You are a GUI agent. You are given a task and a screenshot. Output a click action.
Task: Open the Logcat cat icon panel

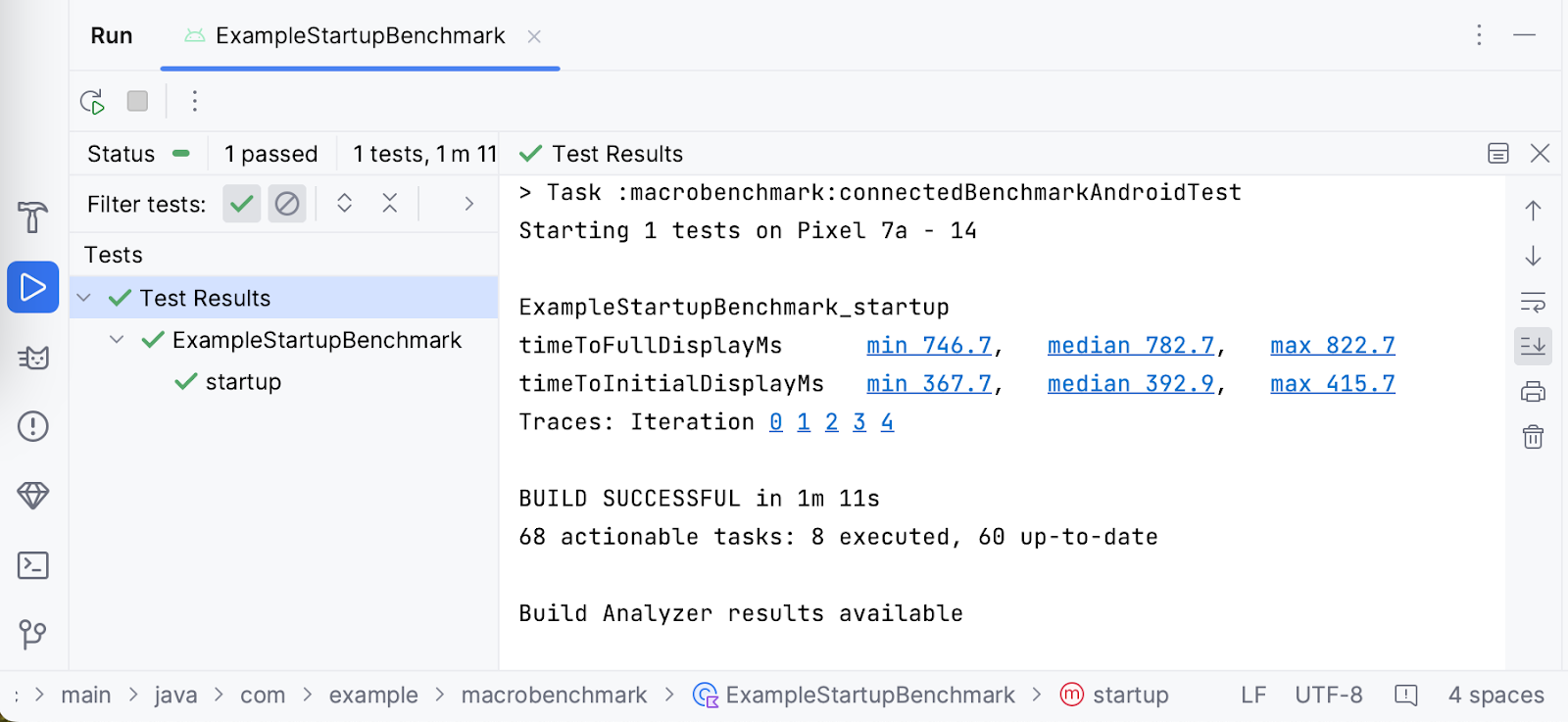[x=33, y=358]
